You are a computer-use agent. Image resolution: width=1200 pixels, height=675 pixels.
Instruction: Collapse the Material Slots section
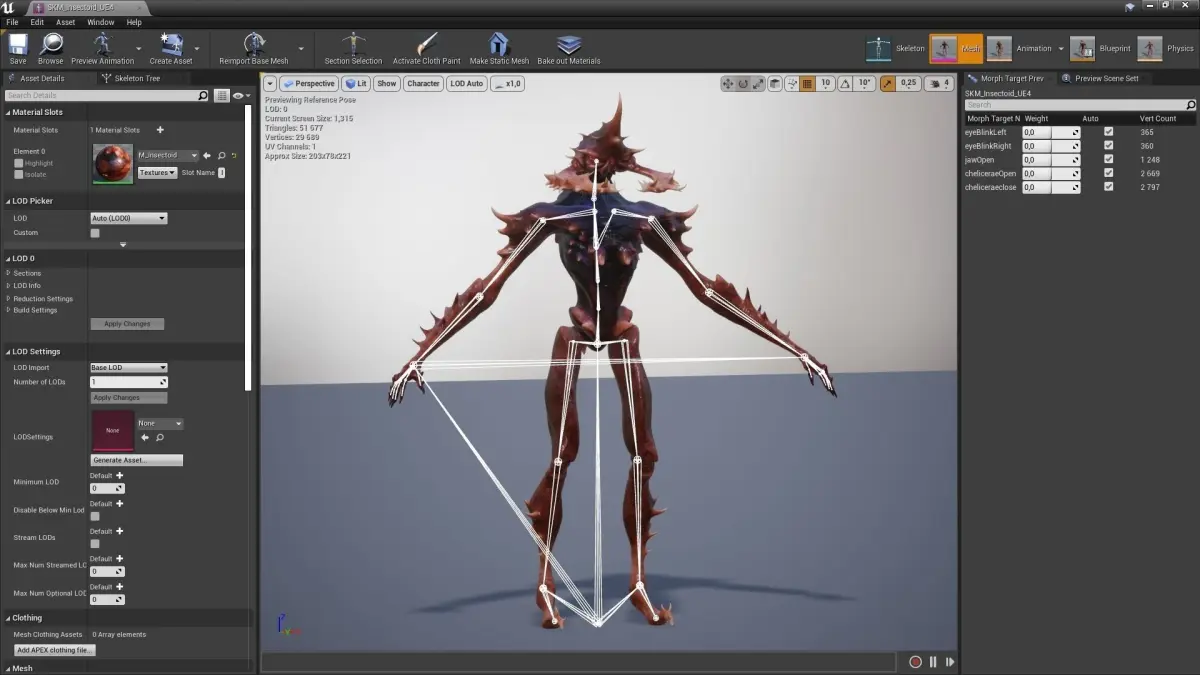pyautogui.click(x=8, y=112)
